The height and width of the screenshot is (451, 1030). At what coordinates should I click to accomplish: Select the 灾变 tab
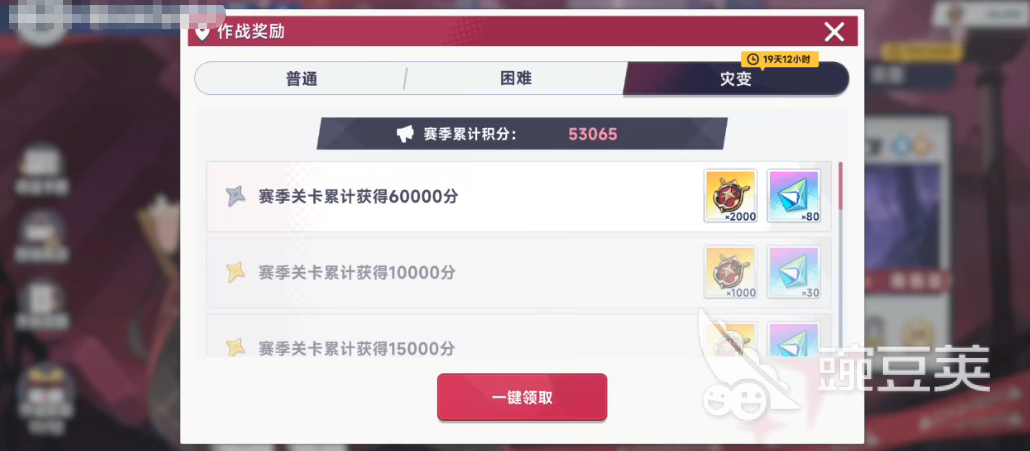736,79
